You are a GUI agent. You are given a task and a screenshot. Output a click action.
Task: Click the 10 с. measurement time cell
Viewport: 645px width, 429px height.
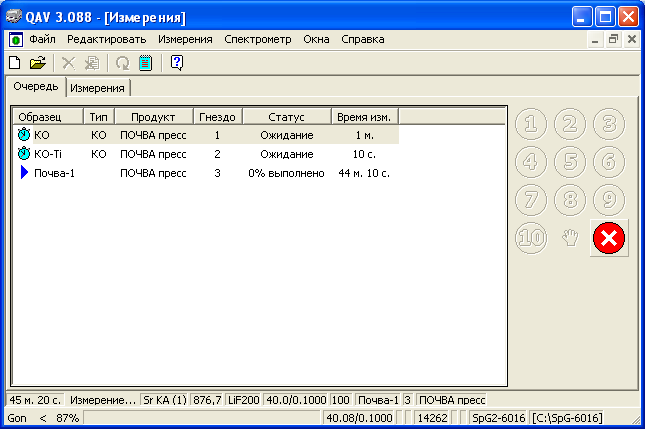point(364,154)
